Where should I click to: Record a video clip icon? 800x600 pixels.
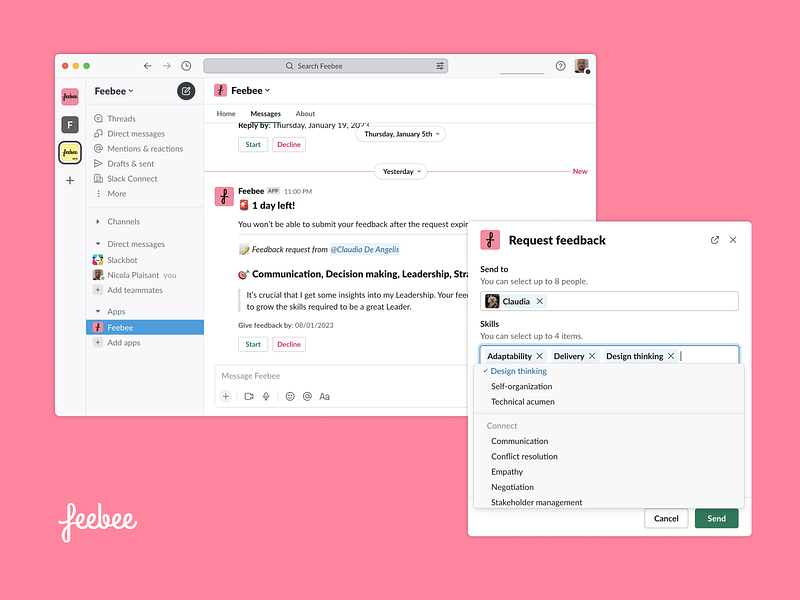[x=249, y=396]
